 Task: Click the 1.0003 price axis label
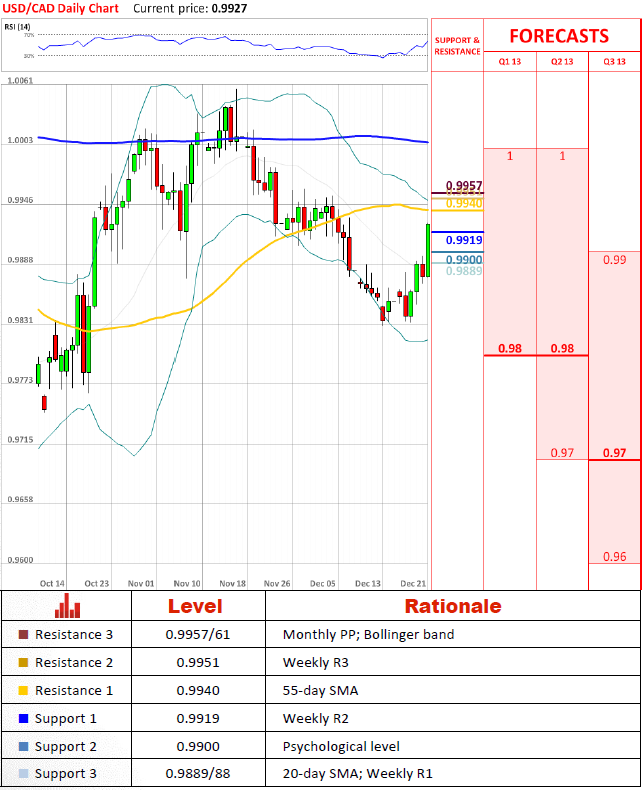tap(20, 140)
